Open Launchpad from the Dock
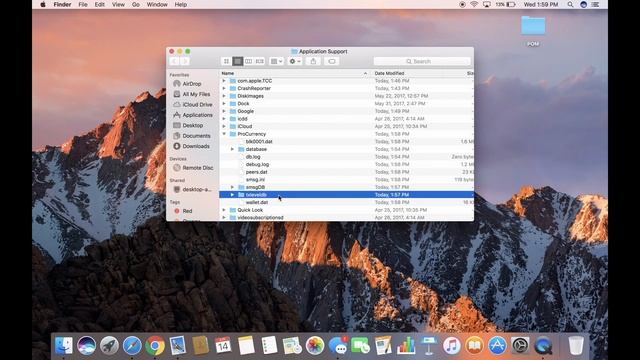This screenshot has height=360, width=640. [109, 346]
